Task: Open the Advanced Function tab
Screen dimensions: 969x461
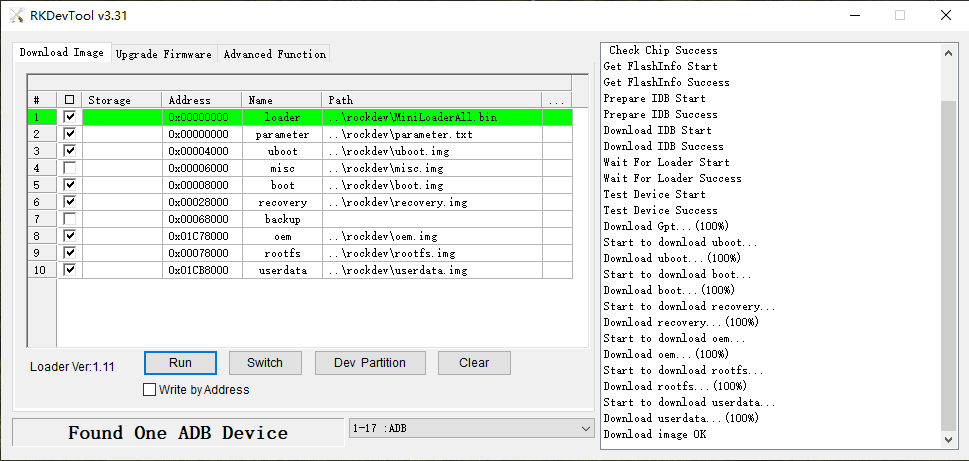Action: (x=274, y=54)
